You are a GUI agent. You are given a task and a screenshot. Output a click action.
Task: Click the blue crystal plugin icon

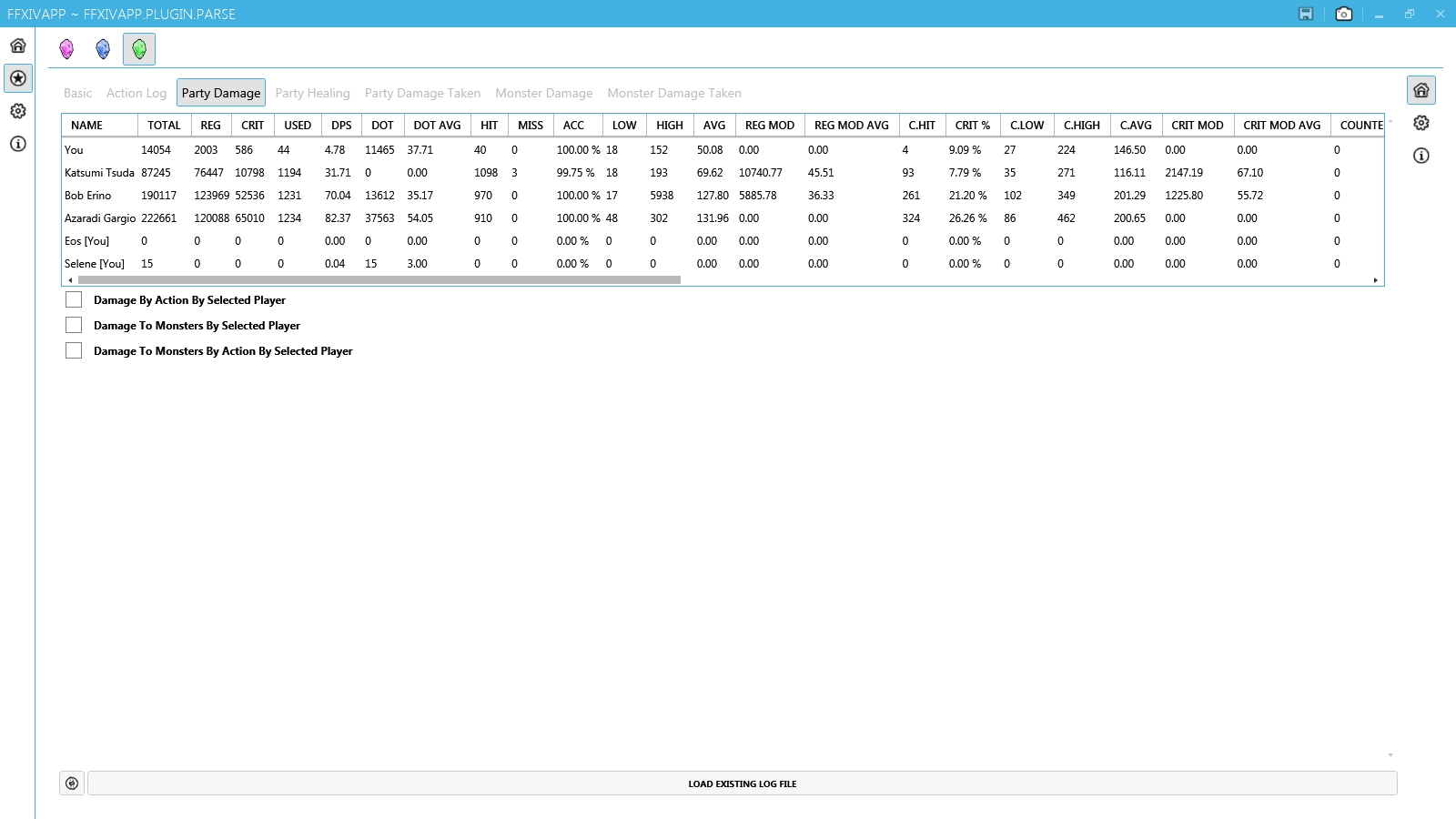103,49
